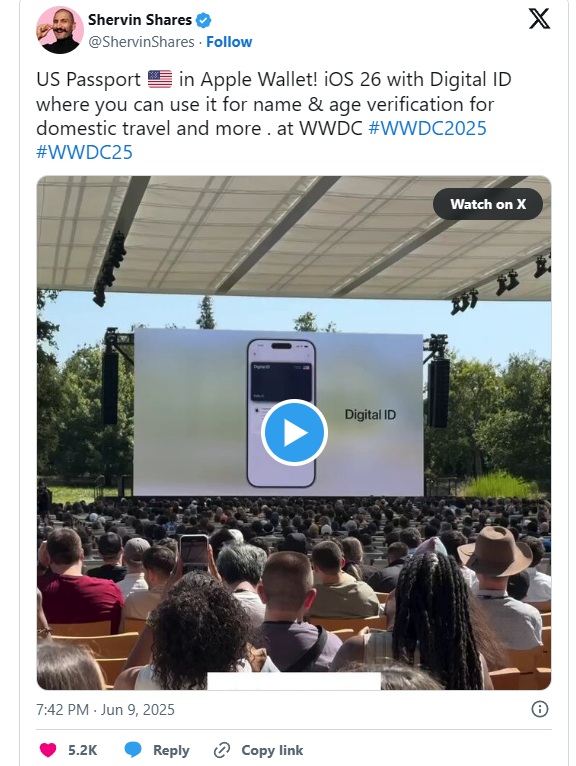Screen dimensions: 576x766
Task: Click the reply speech bubble icon
Action: [x=133, y=750]
